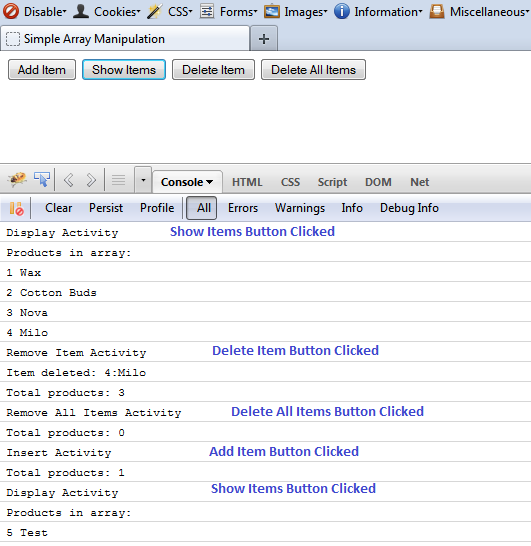Viewport: 531px width, 546px height.
Task: Click the Firebug back arrow
Action: pyautogui.click(x=69, y=180)
